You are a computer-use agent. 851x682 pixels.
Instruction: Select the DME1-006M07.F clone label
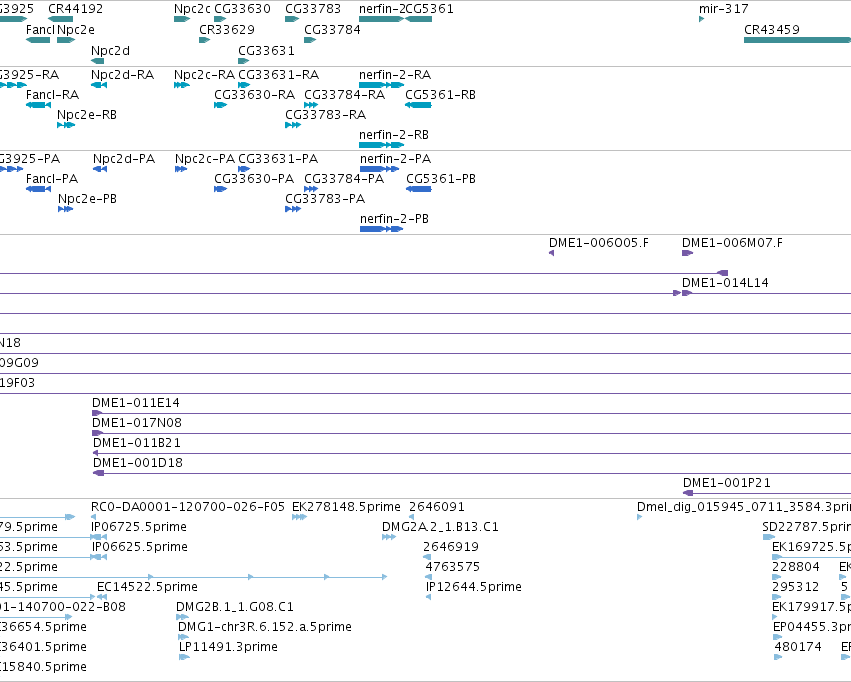pyautogui.click(x=732, y=243)
